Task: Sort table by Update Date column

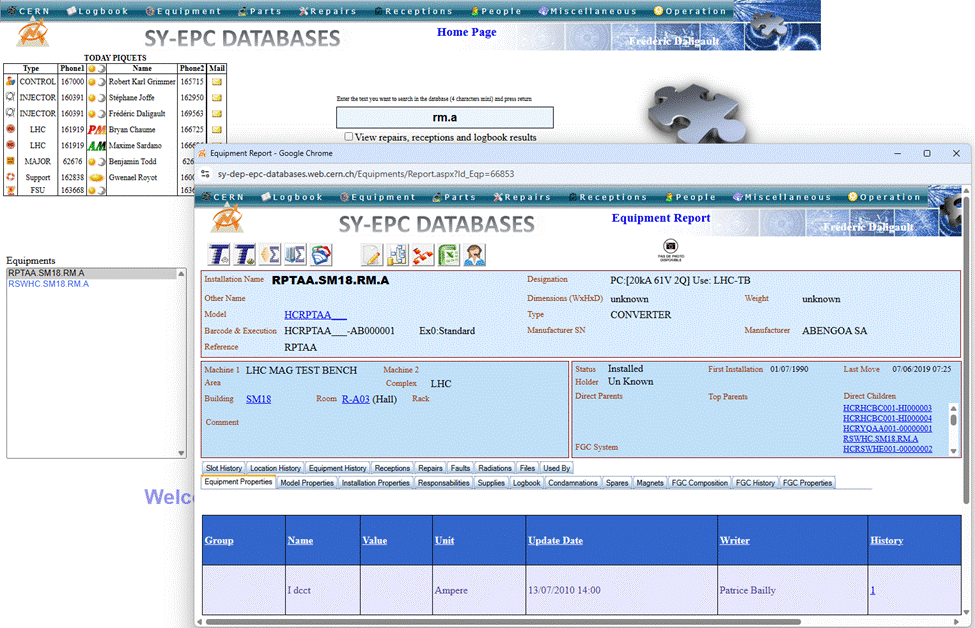Action: click(555, 541)
